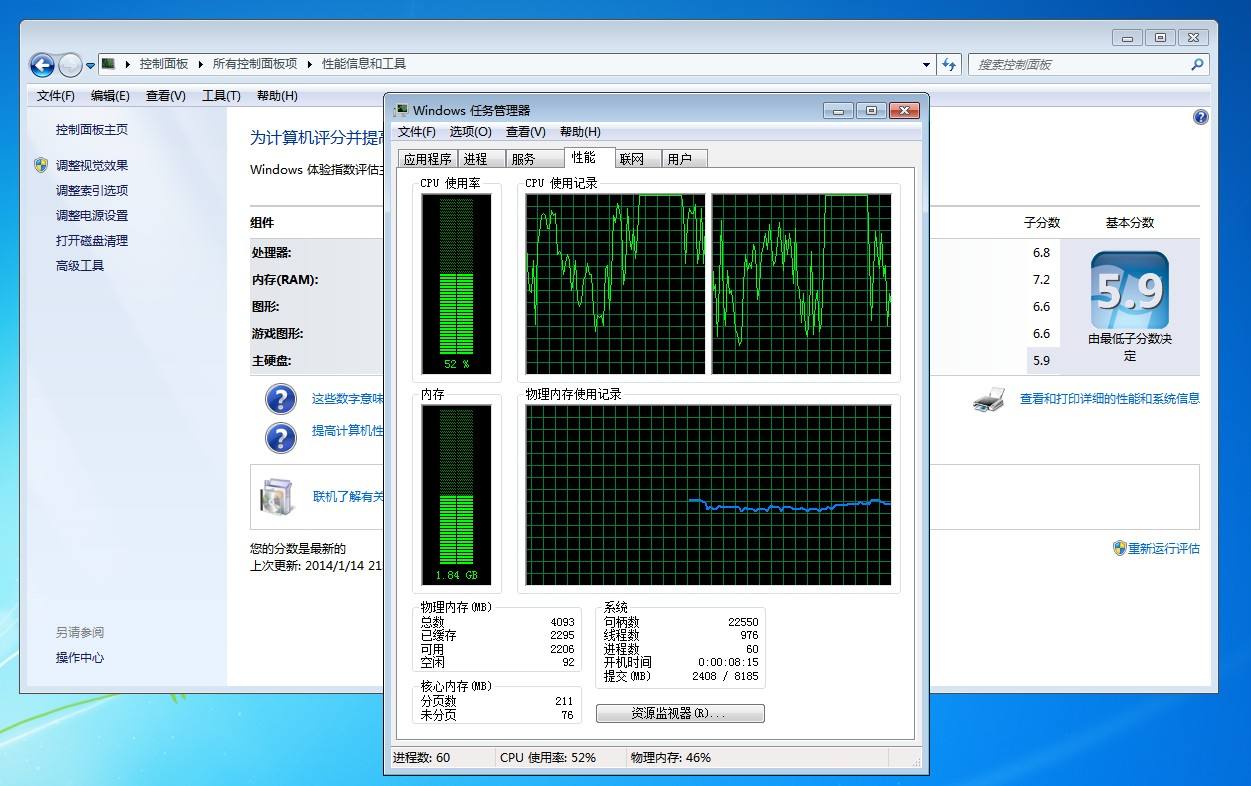Open 打开磁盘清理 sidebar link
This screenshot has width=1251, height=786.
92,241
